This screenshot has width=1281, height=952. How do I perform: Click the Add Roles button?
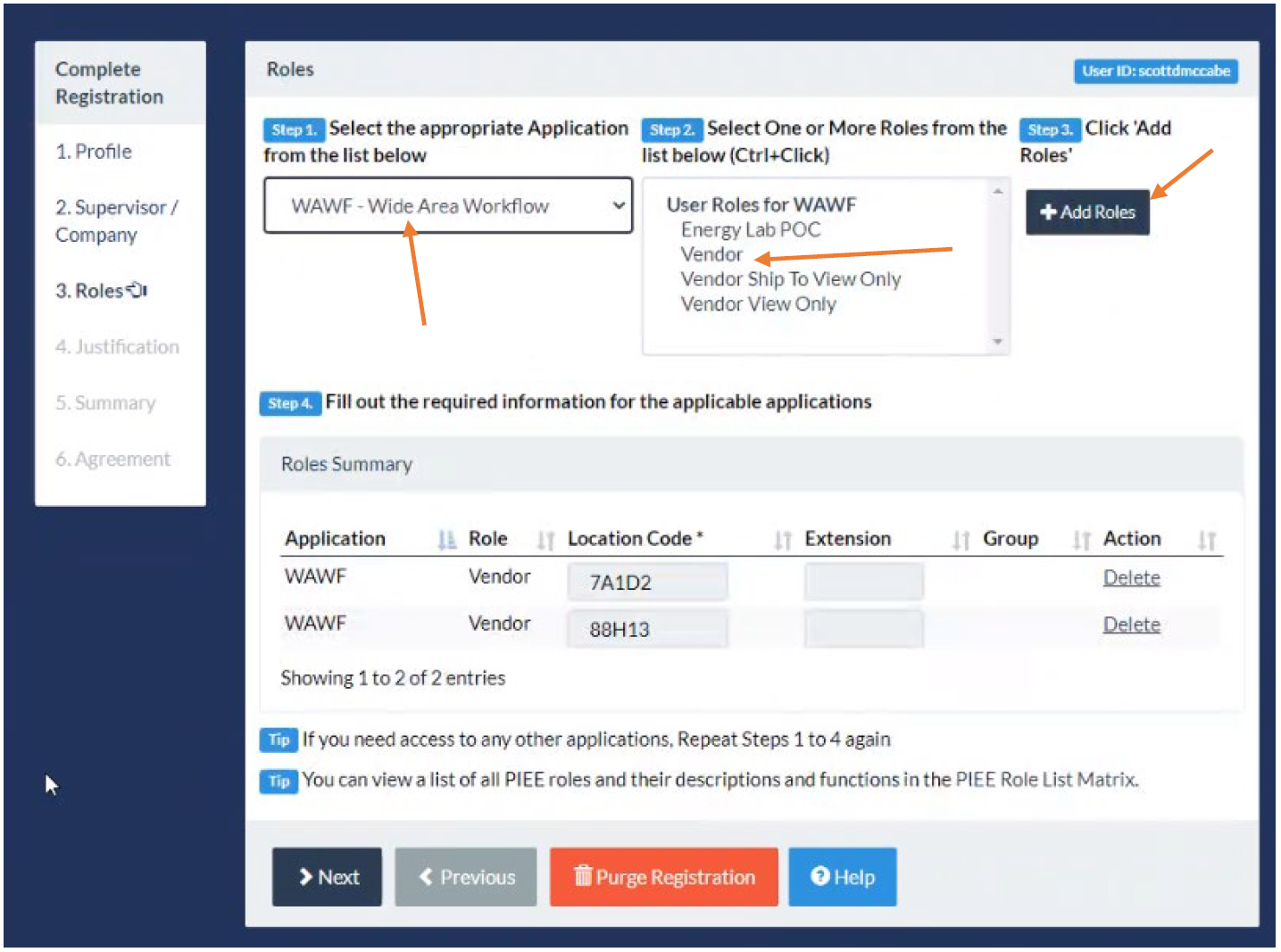[x=1087, y=212]
